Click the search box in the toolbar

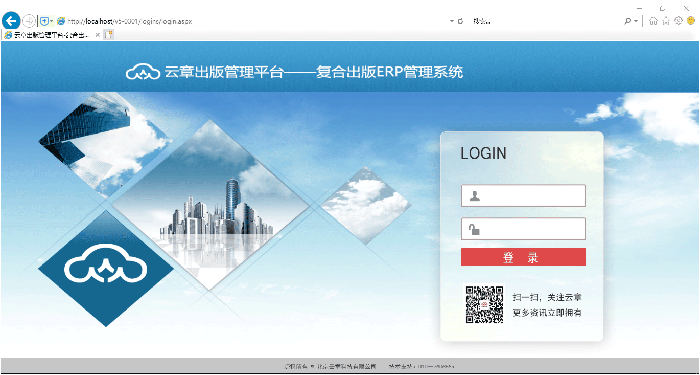pos(545,21)
